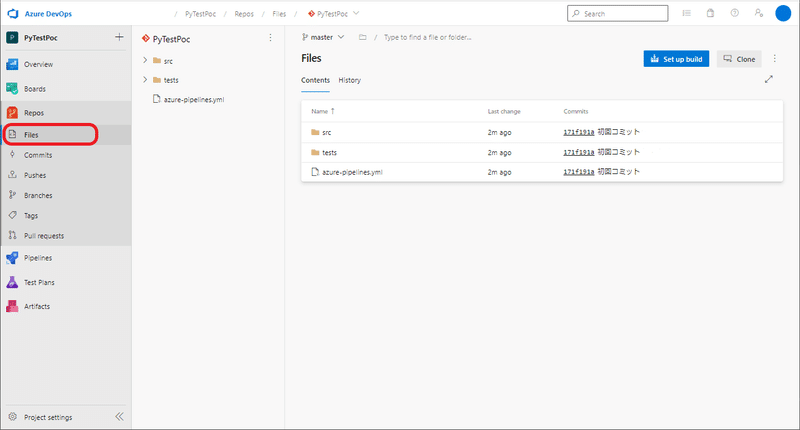Open azure-pipelines.yml in the contents list
The height and width of the screenshot is (430, 800).
click(x=352, y=172)
